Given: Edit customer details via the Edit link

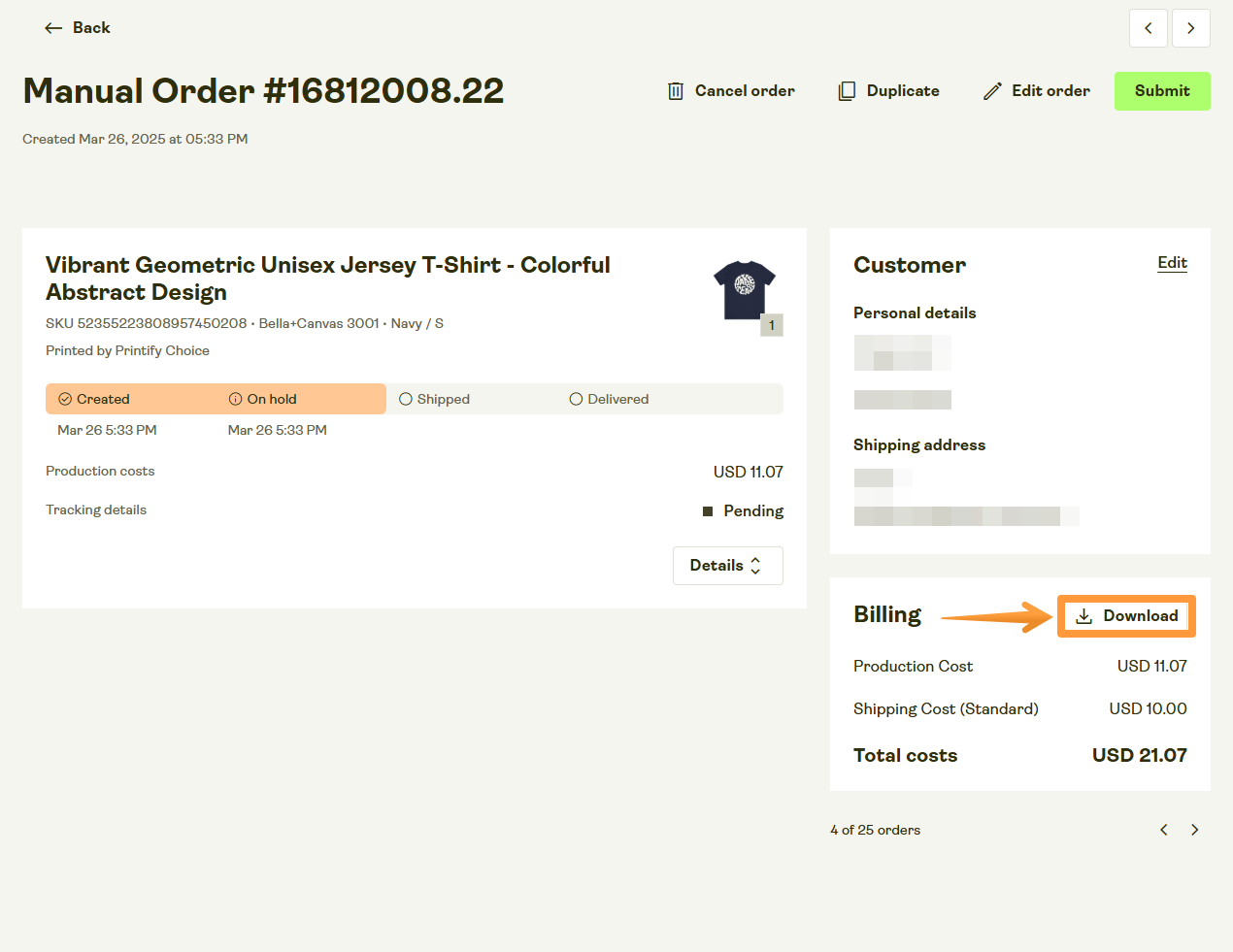Looking at the screenshot, I should pos(1172,263).
